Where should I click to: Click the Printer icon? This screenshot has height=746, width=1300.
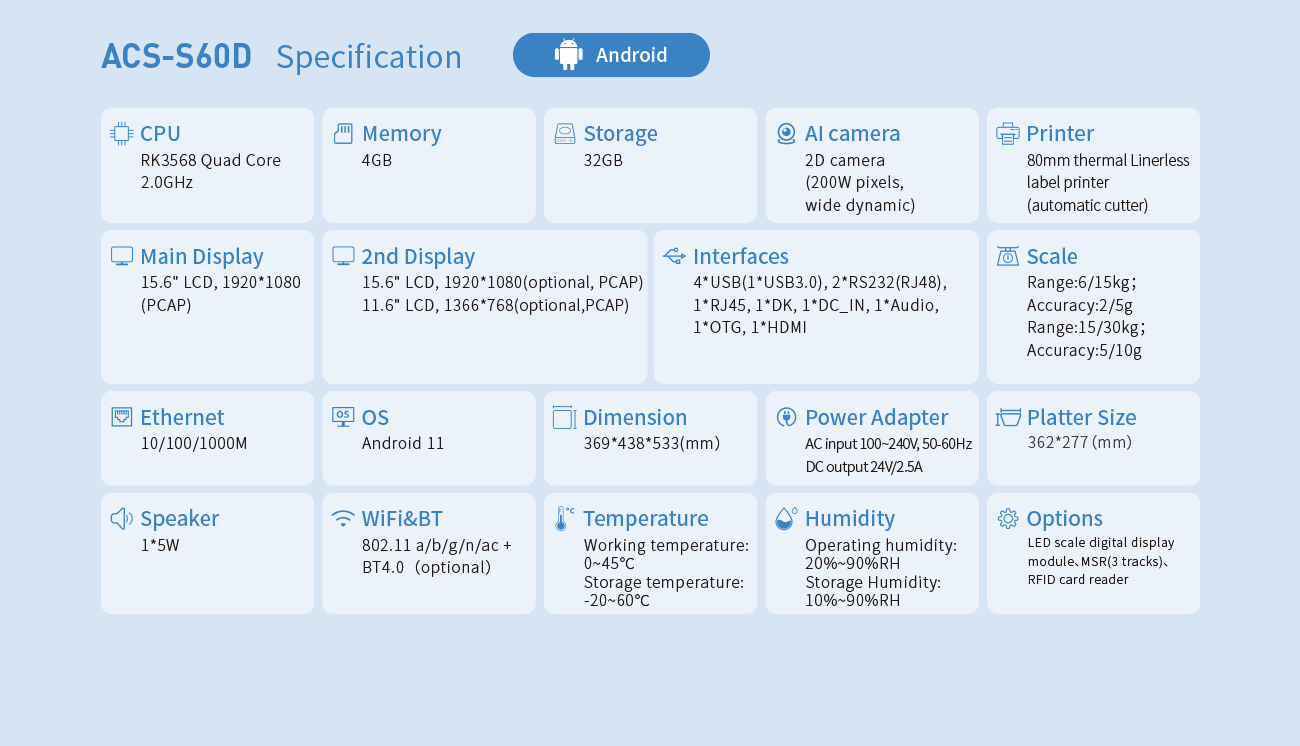tap(1008, 134)
